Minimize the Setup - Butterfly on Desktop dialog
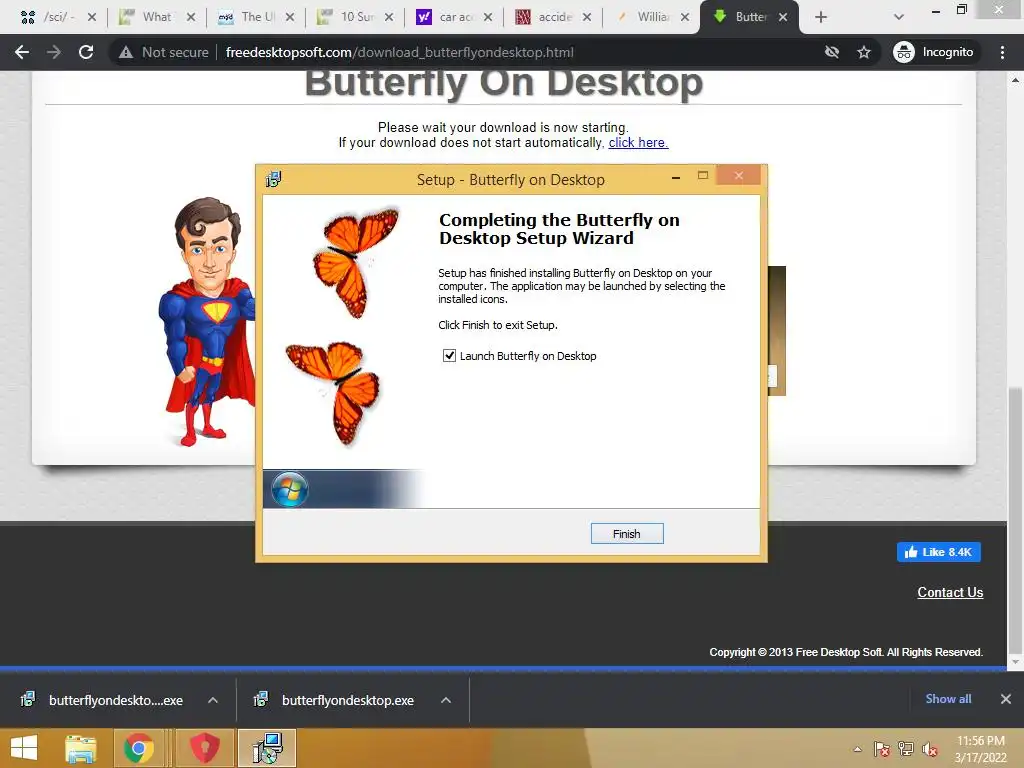 [676, 177]
